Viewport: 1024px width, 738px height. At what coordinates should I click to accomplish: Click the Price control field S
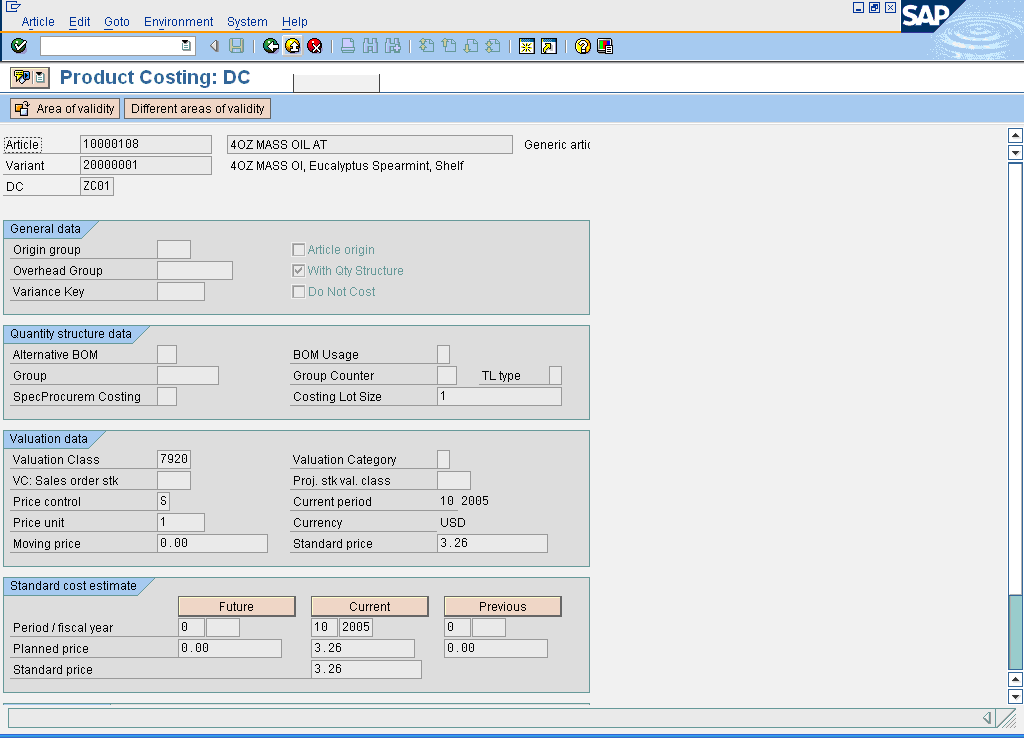(x=163, y=501)
